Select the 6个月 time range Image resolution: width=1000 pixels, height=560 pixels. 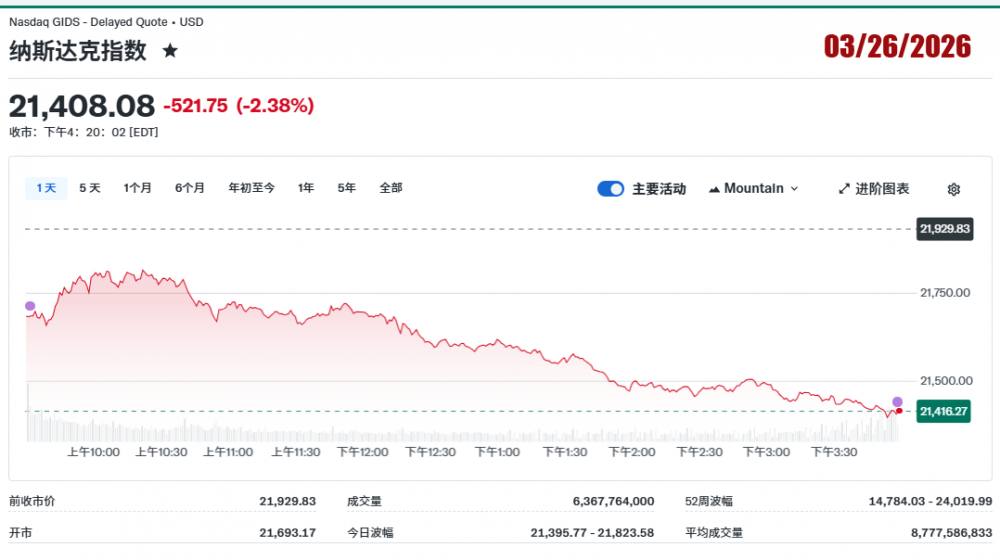pos(190,188)
